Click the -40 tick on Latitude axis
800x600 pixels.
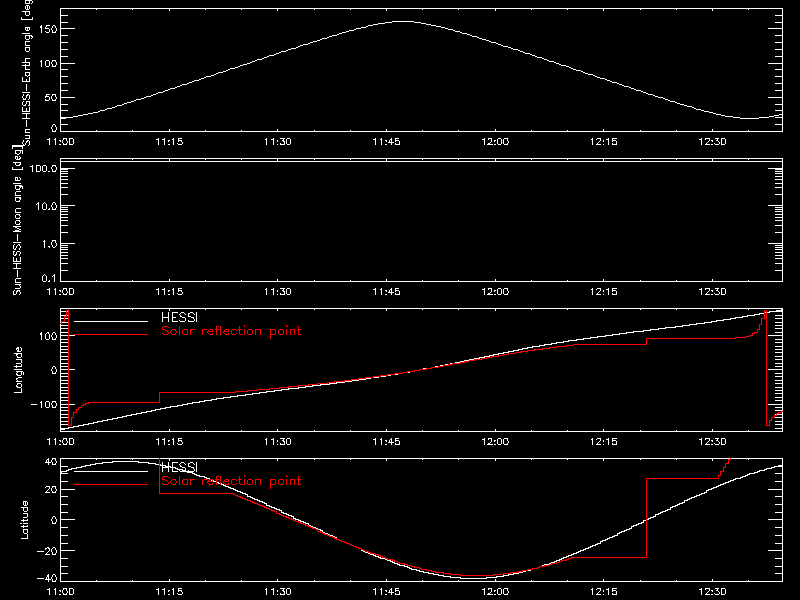pyautogui.click(x=47, y=579)
